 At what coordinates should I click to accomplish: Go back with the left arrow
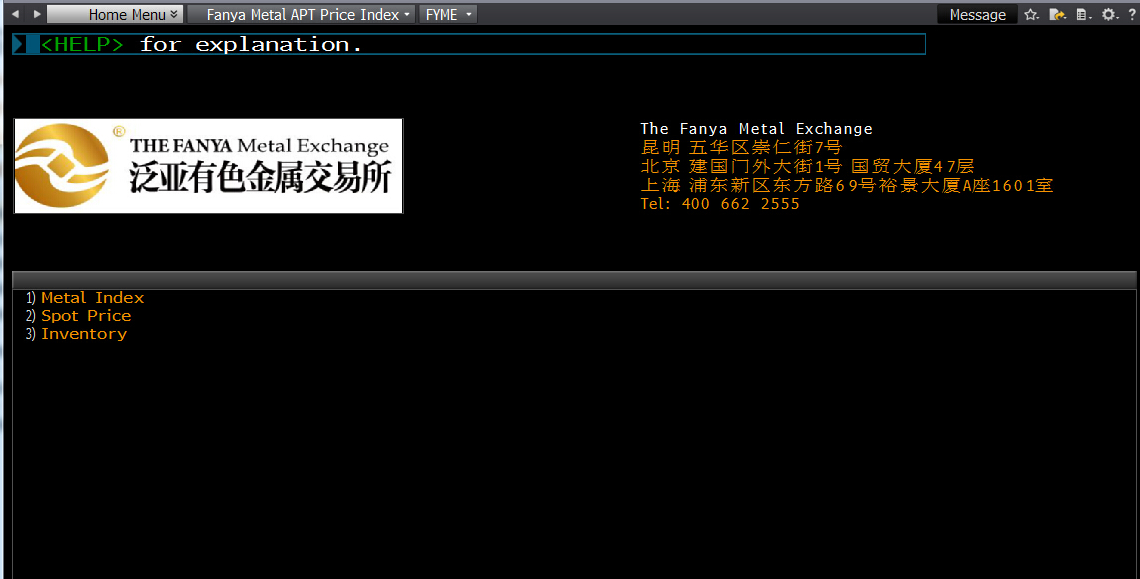tap(15, 14)
